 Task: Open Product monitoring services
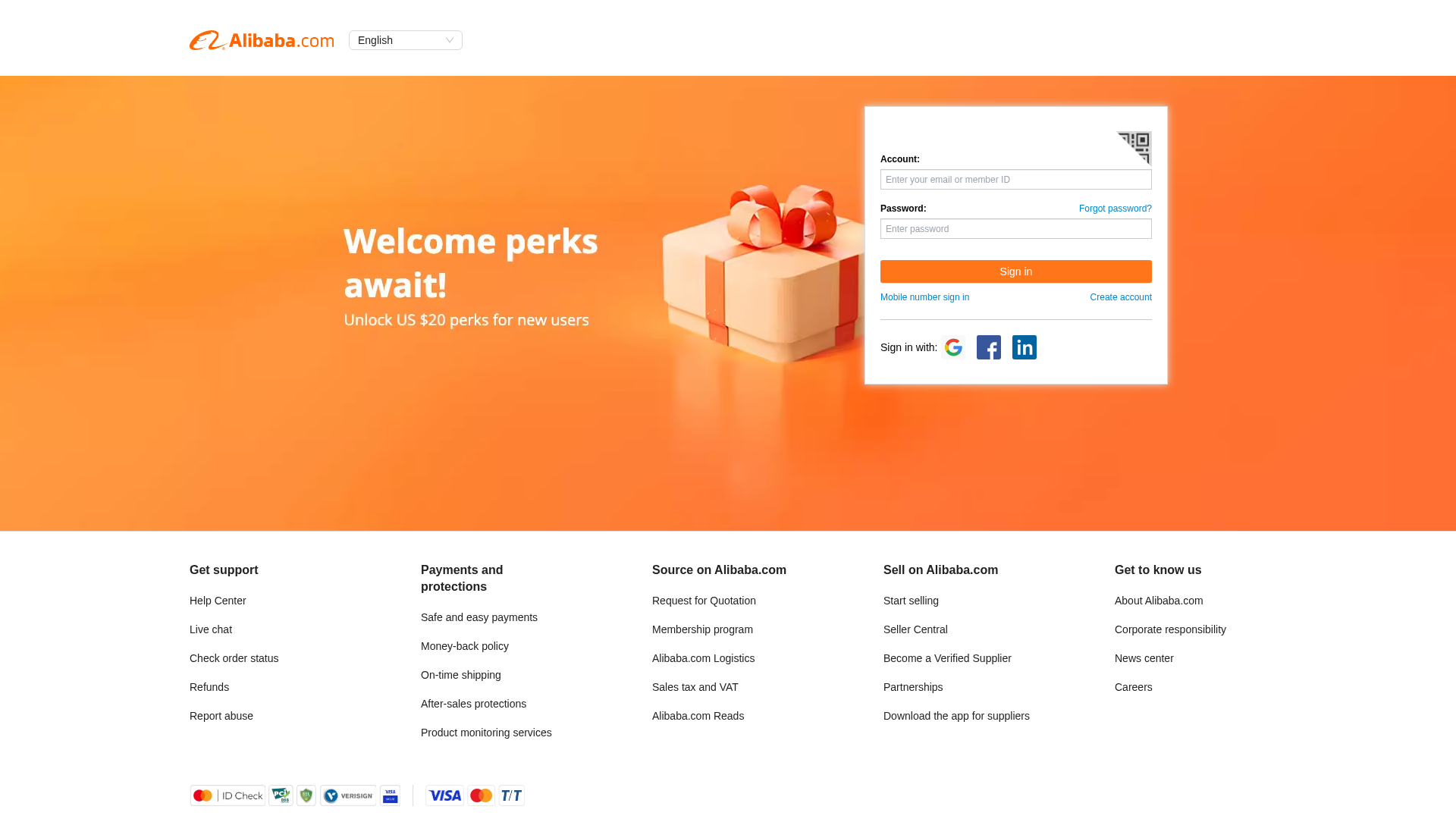[x=486, y=733]
